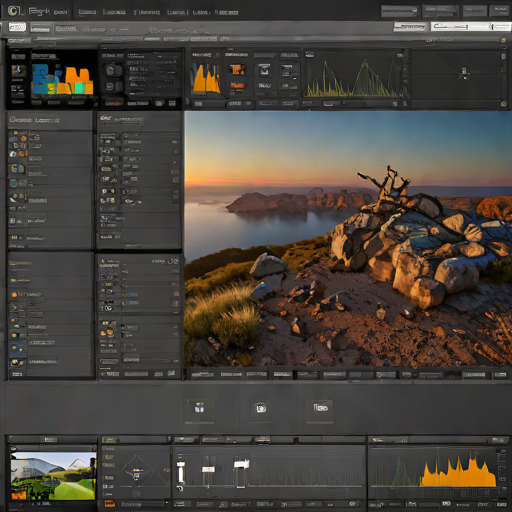Open the light gray dropdown beside the white field
Screen dimensions: 512x512
[x=410, y=27]
